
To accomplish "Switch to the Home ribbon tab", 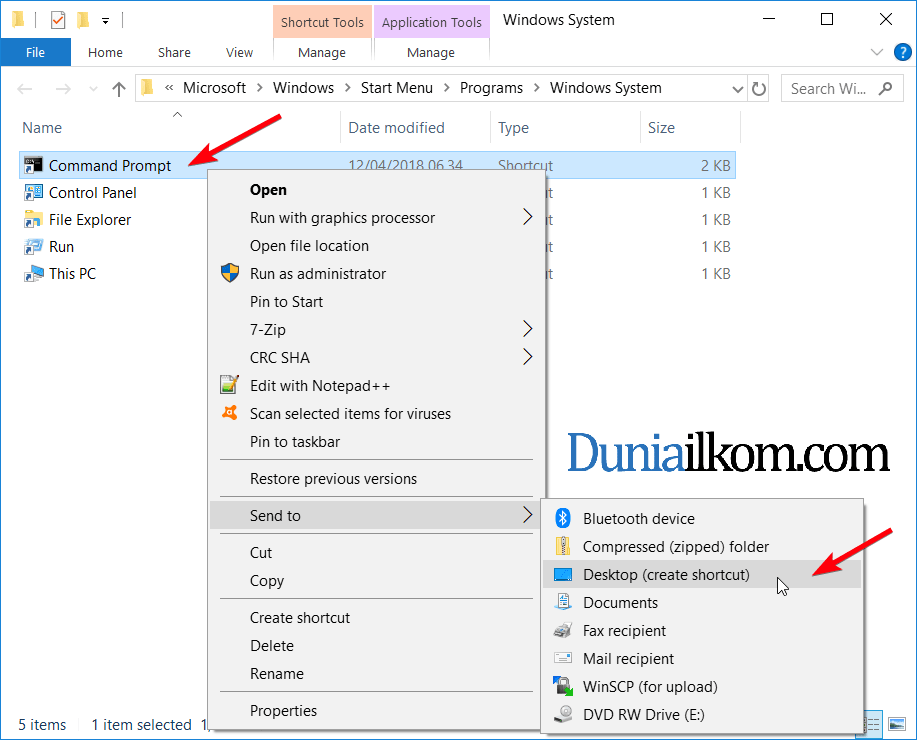I will click(x=105, y=52).
